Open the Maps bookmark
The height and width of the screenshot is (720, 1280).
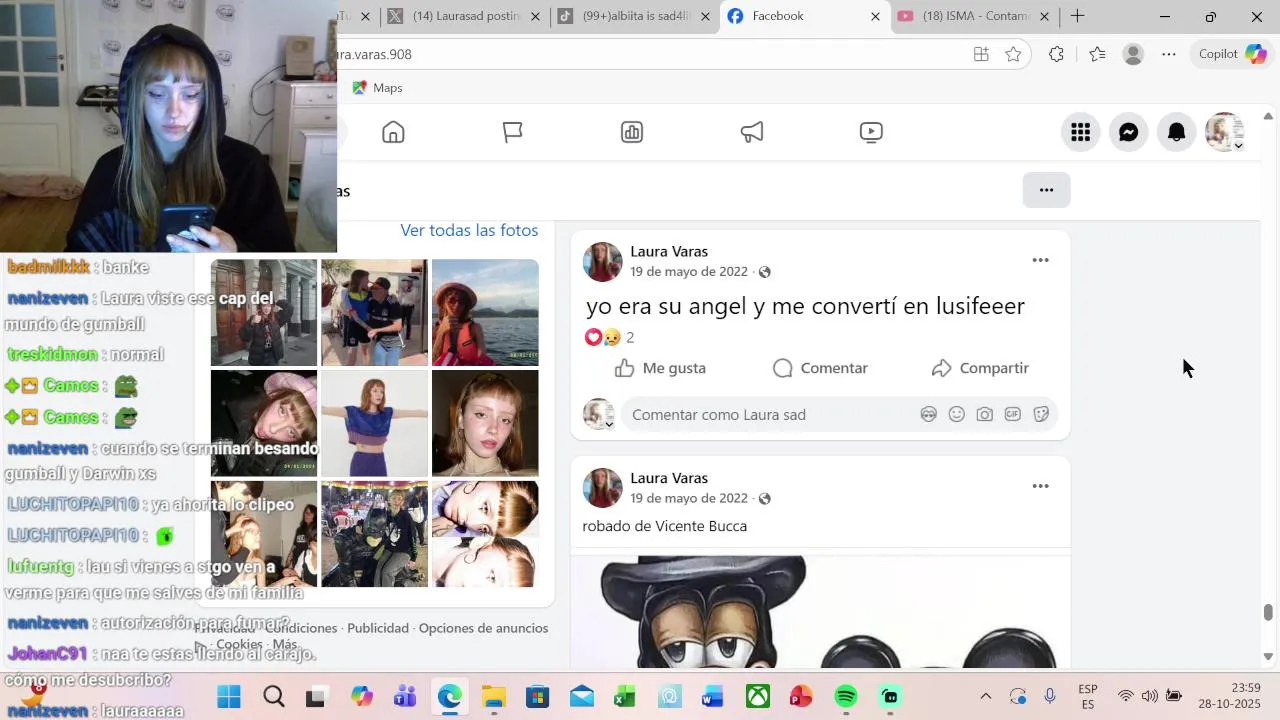pyautogui.click(x=377, y=88)
